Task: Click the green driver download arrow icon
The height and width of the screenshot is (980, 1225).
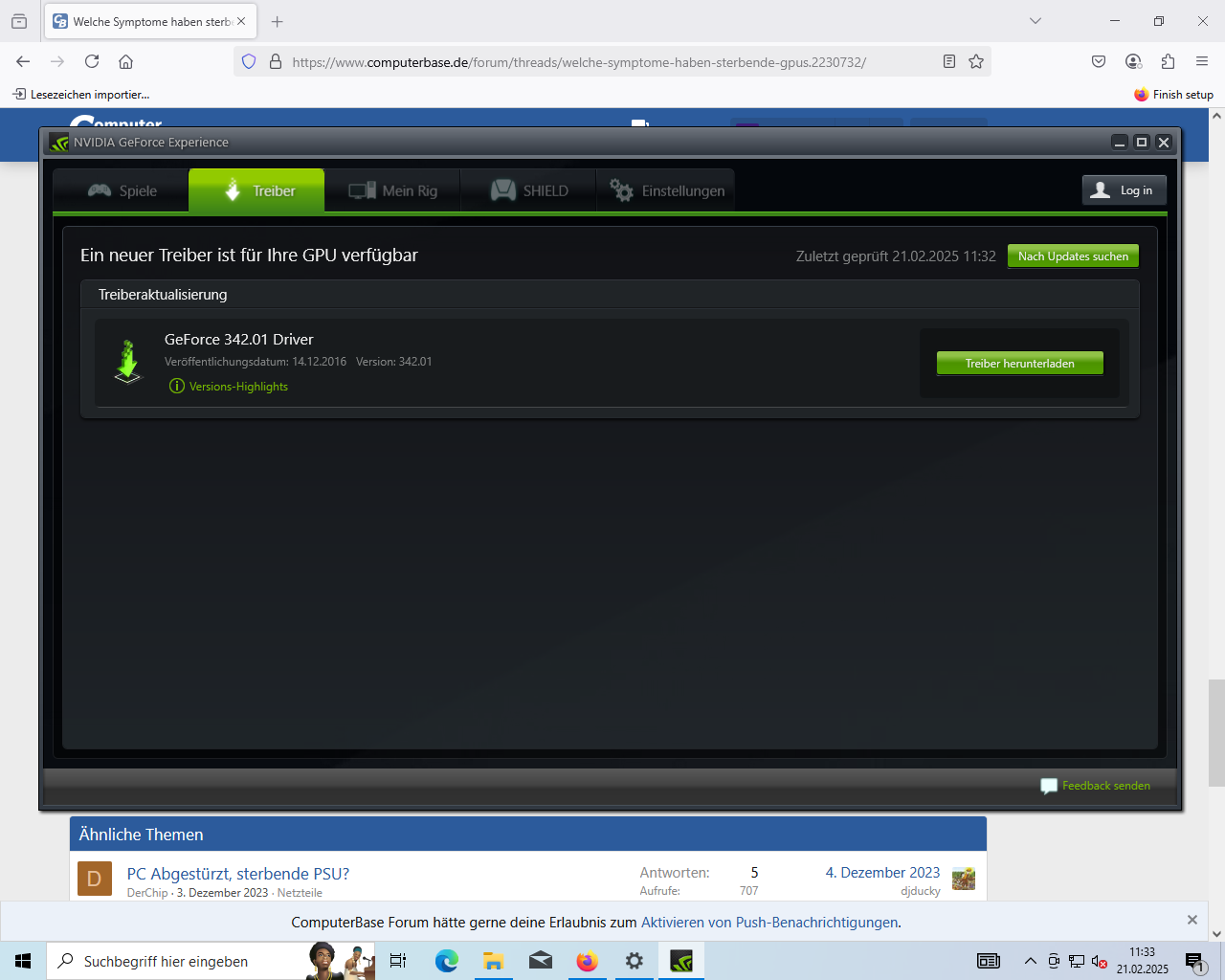Action: [x=128, y=362]
